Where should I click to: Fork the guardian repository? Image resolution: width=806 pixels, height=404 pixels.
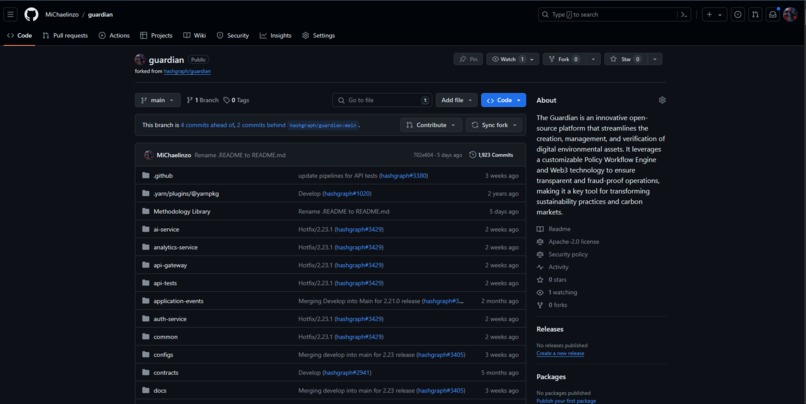pos(563,59)
